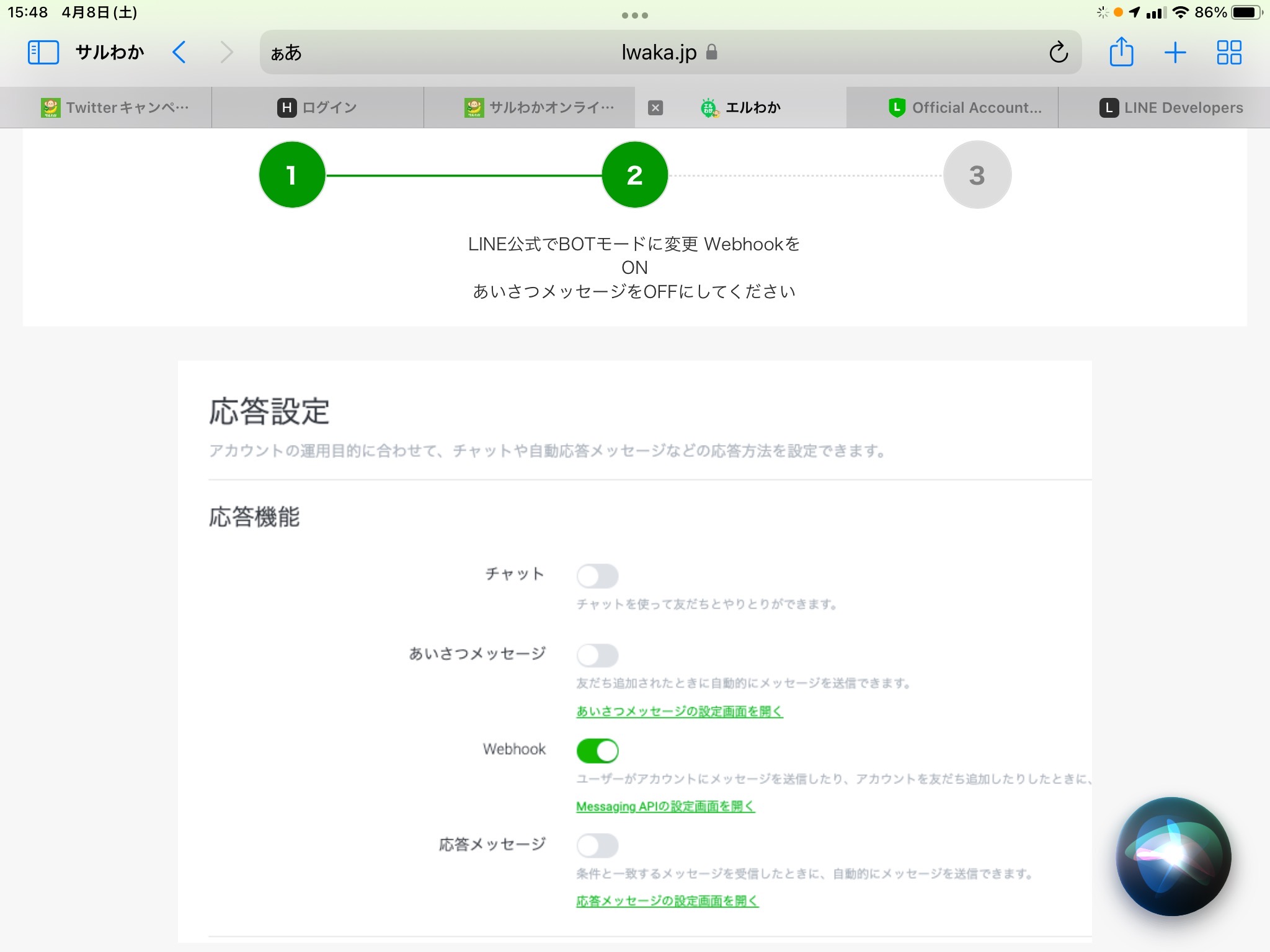Switch to the ログイン tab
The image size is (1270, 952).
tap(317, 108)
